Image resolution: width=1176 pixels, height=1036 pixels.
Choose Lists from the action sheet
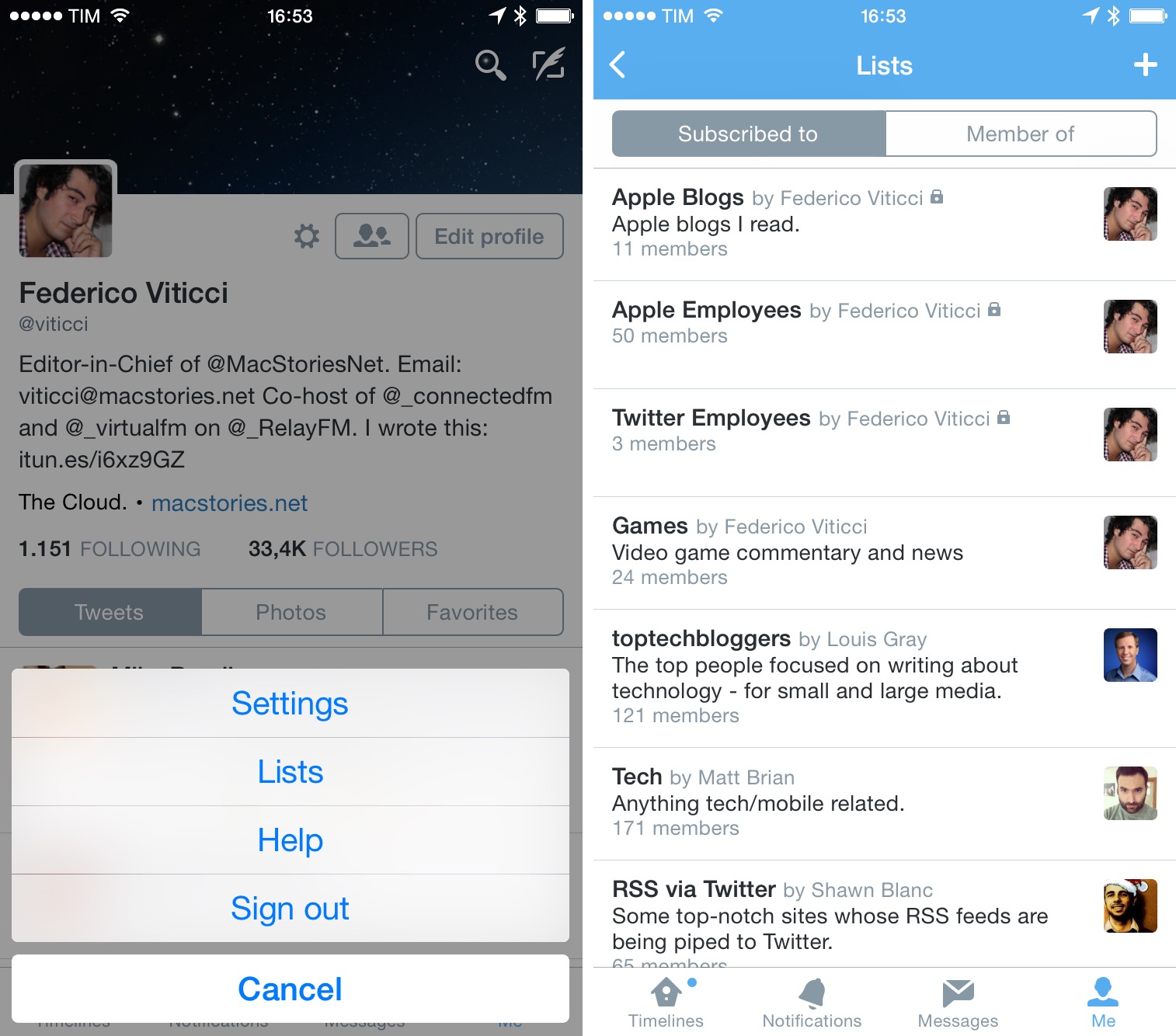tap(291, 772)
